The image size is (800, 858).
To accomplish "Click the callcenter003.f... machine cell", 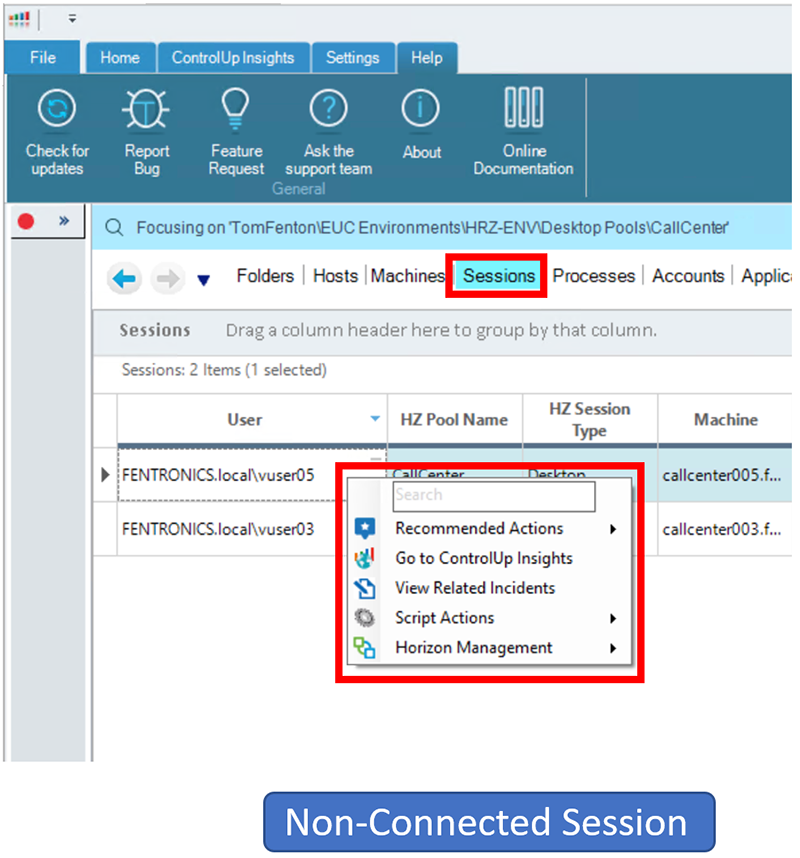I will (x=722, y=529).
